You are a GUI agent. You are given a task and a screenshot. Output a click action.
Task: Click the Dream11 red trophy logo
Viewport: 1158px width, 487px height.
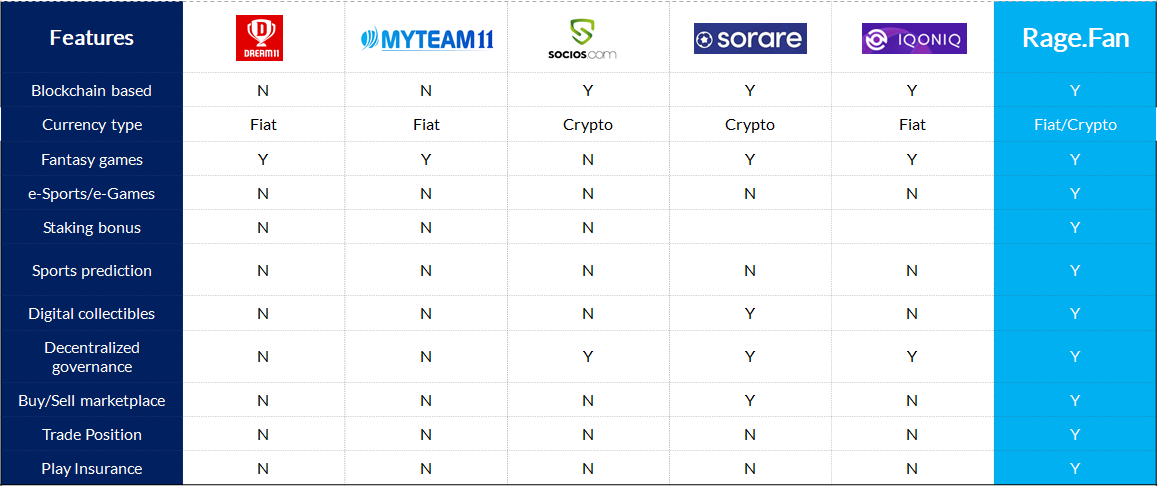click(259, 38)
